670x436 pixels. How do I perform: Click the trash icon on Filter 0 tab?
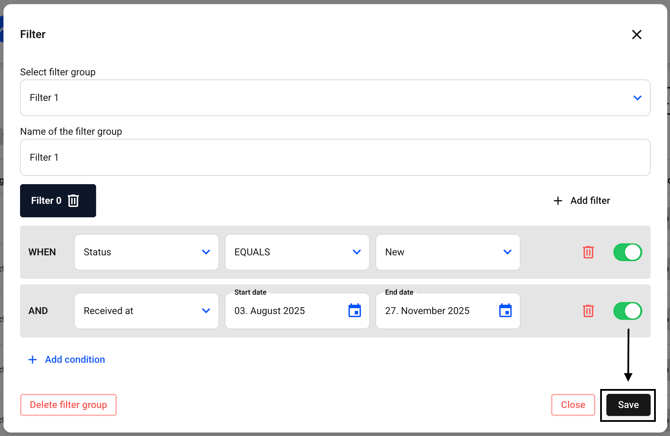(x=73, y=201)
